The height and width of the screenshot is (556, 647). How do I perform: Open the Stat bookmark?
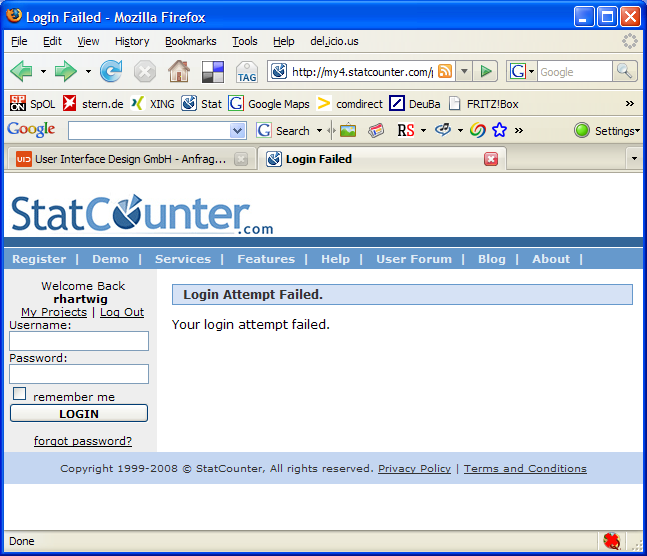tap(202, 104)
